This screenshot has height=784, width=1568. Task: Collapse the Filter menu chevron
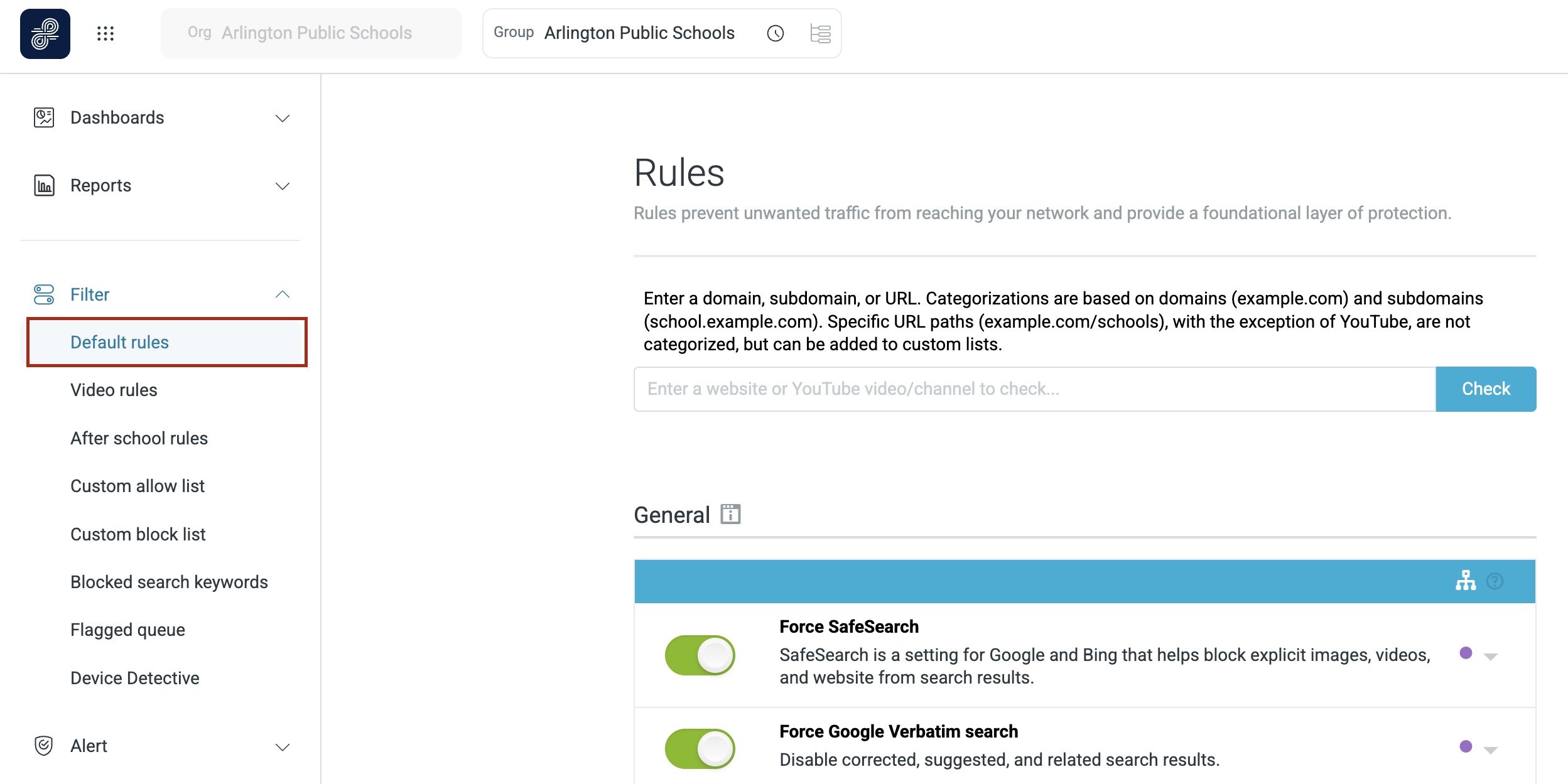click(283, 294)
